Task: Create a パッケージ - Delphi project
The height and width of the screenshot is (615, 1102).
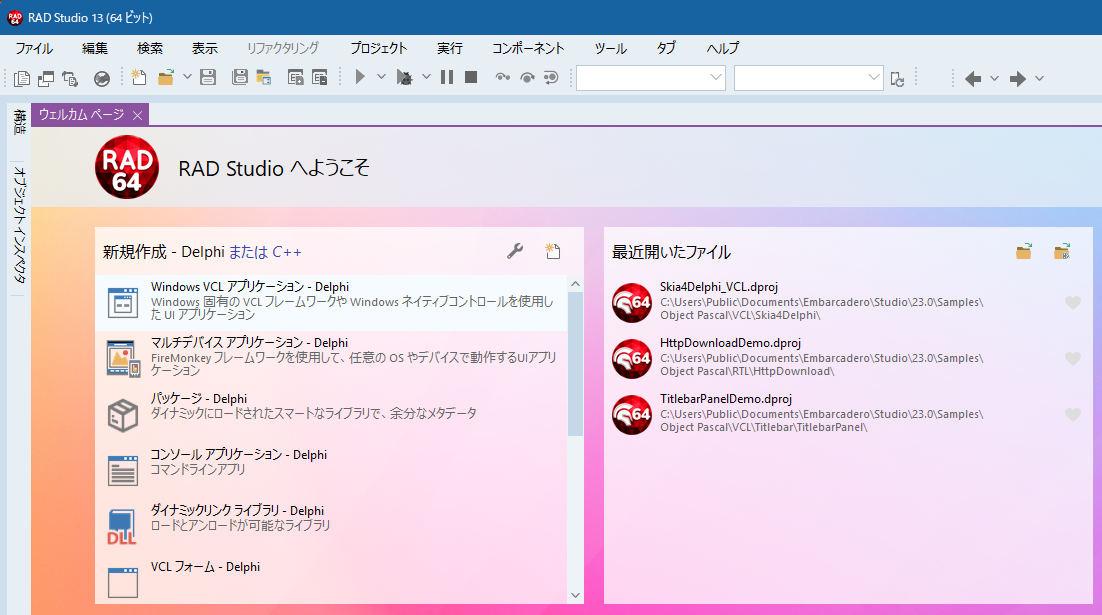Action: pos(331,414)
